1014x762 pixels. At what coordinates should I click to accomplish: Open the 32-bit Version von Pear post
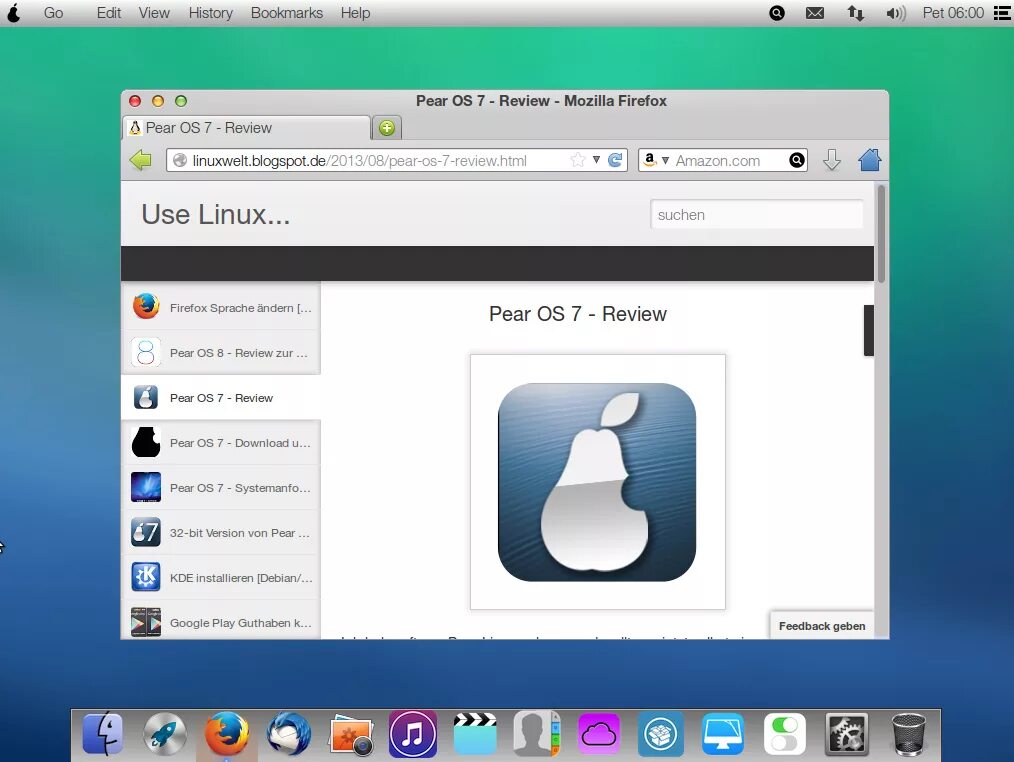point(221,532)
